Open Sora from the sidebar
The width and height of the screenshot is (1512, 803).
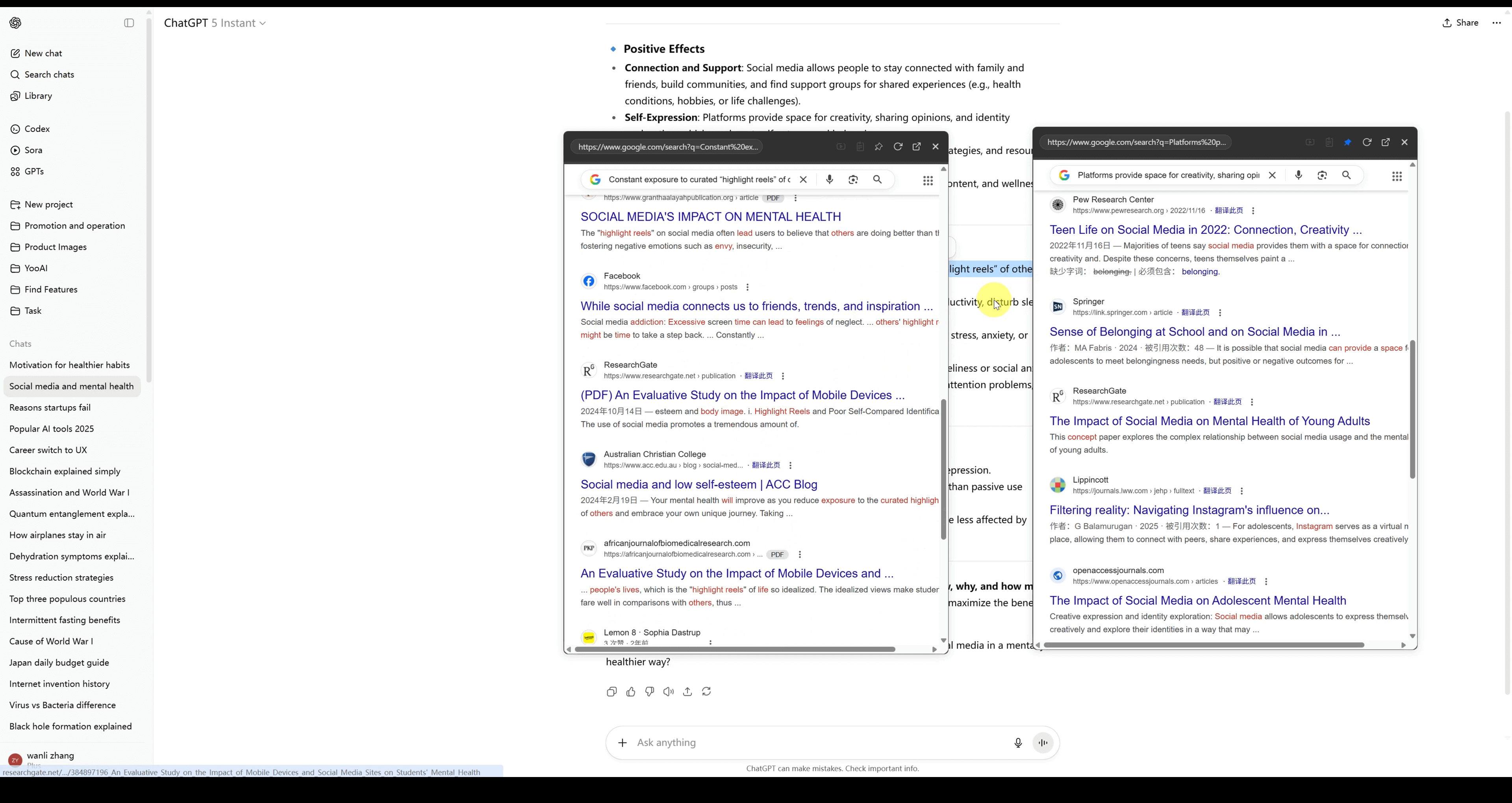click(26, 150)
